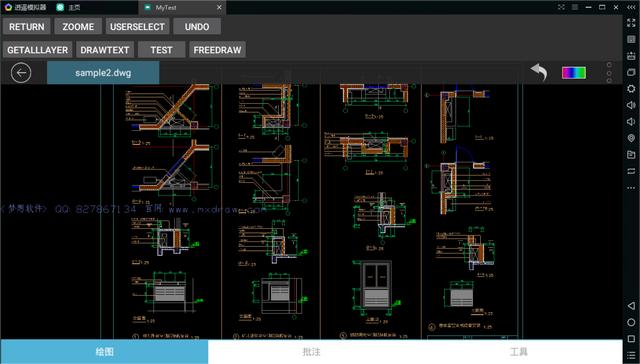The height and width of the screenshot is (364, 640).
Task: Click the Android recent apps square
Action: click(x=631, y=339)
